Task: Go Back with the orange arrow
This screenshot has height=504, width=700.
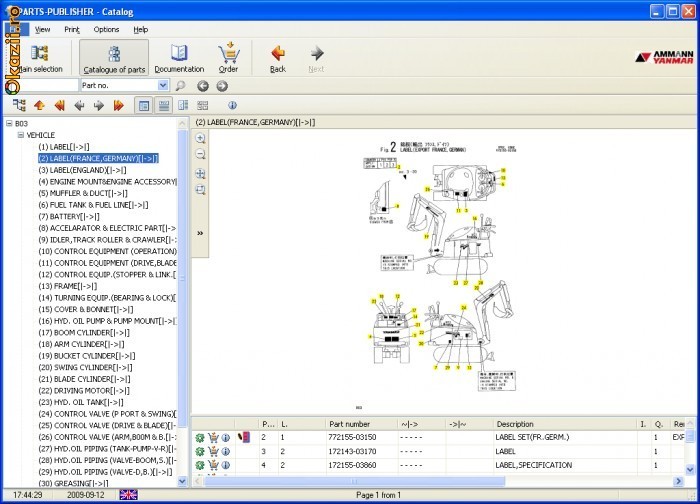Action: coord(278,58)
